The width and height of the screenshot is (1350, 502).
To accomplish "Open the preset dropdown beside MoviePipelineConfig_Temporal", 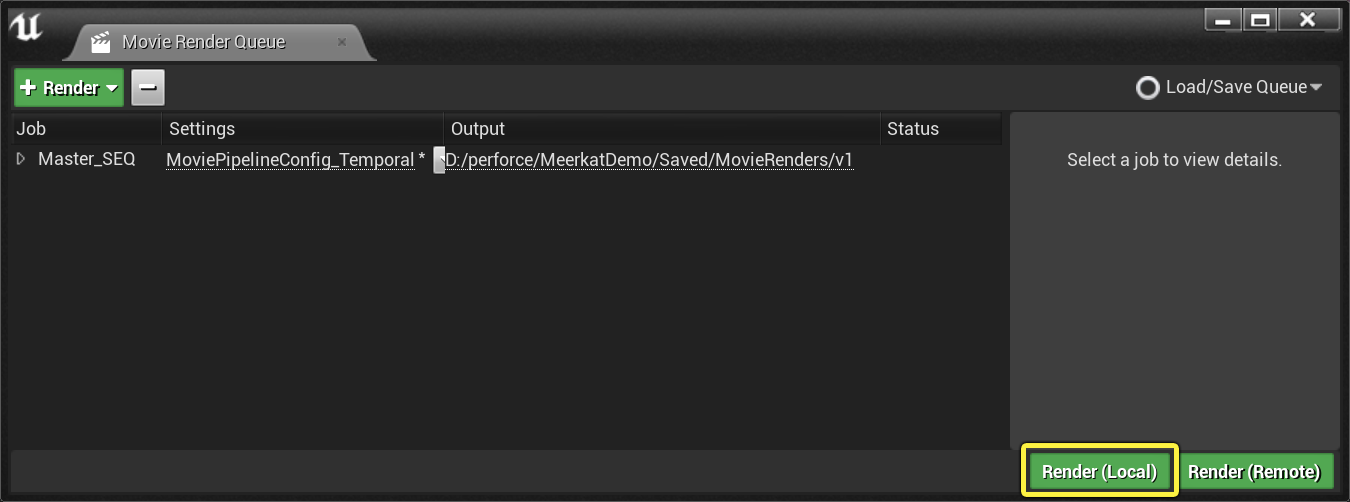I will point(439,160).
